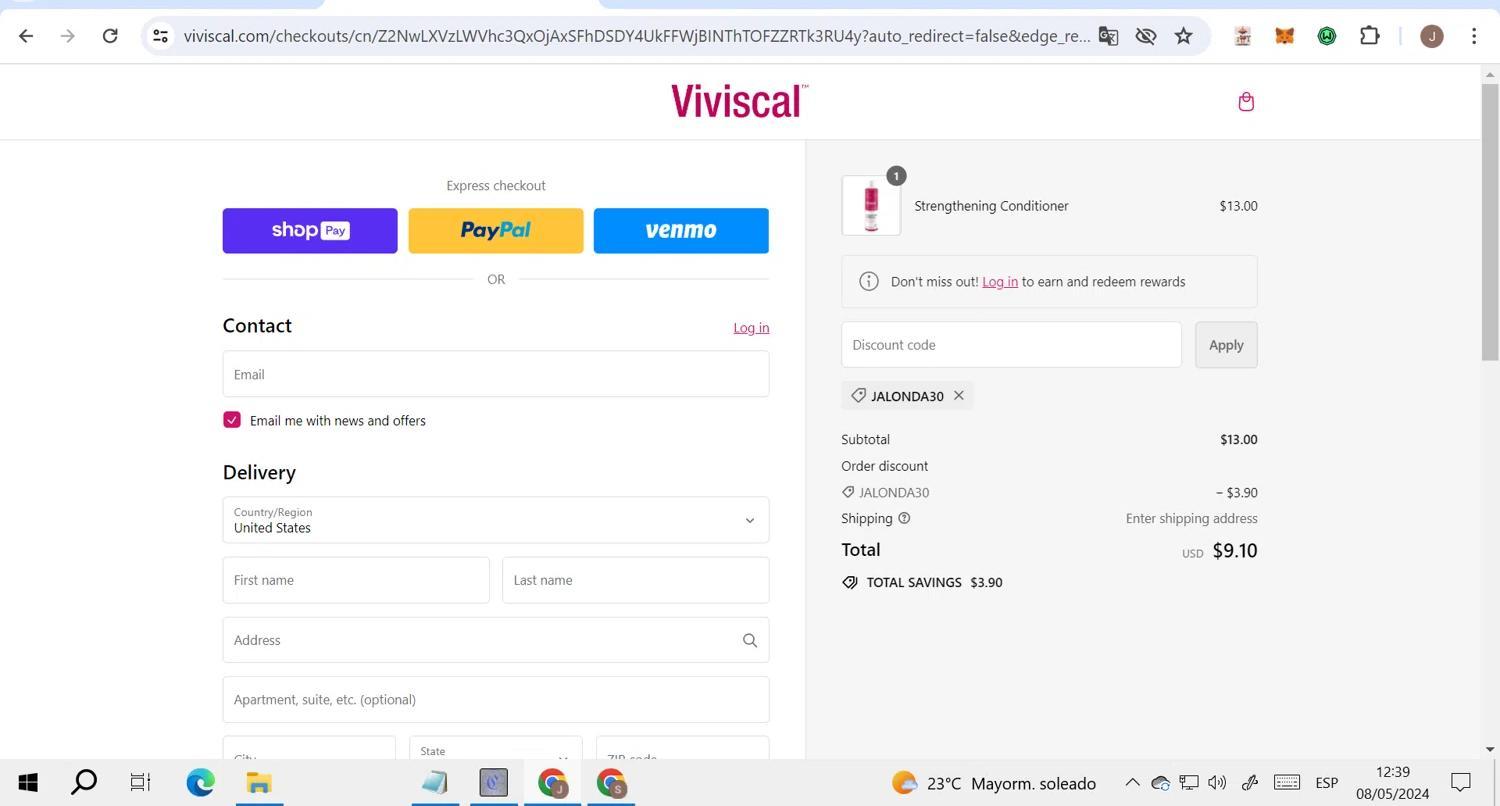Pay with Shop Pay express checkout
This screenshot has width=1500, height=806.
pyautogui.click(x=310, y=231)
